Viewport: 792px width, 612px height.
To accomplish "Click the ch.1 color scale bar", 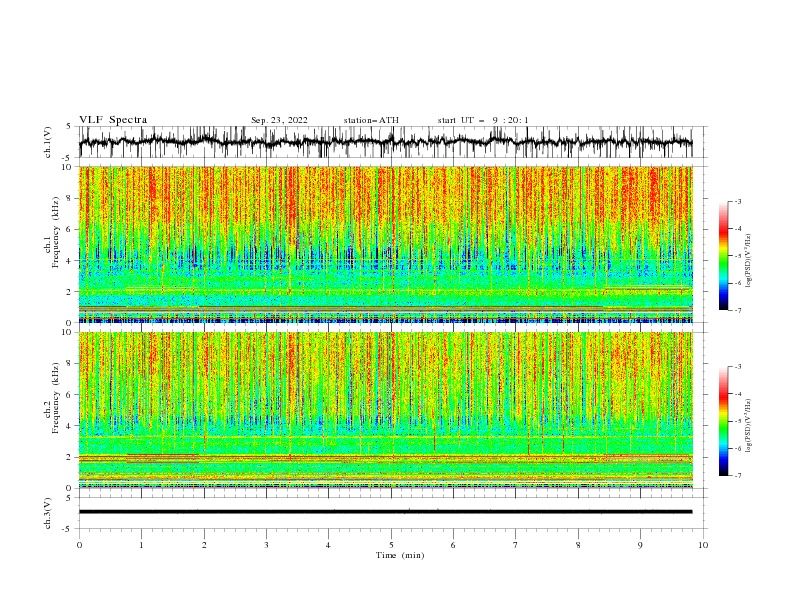I will pyautogui.click(x=723, y=256).
